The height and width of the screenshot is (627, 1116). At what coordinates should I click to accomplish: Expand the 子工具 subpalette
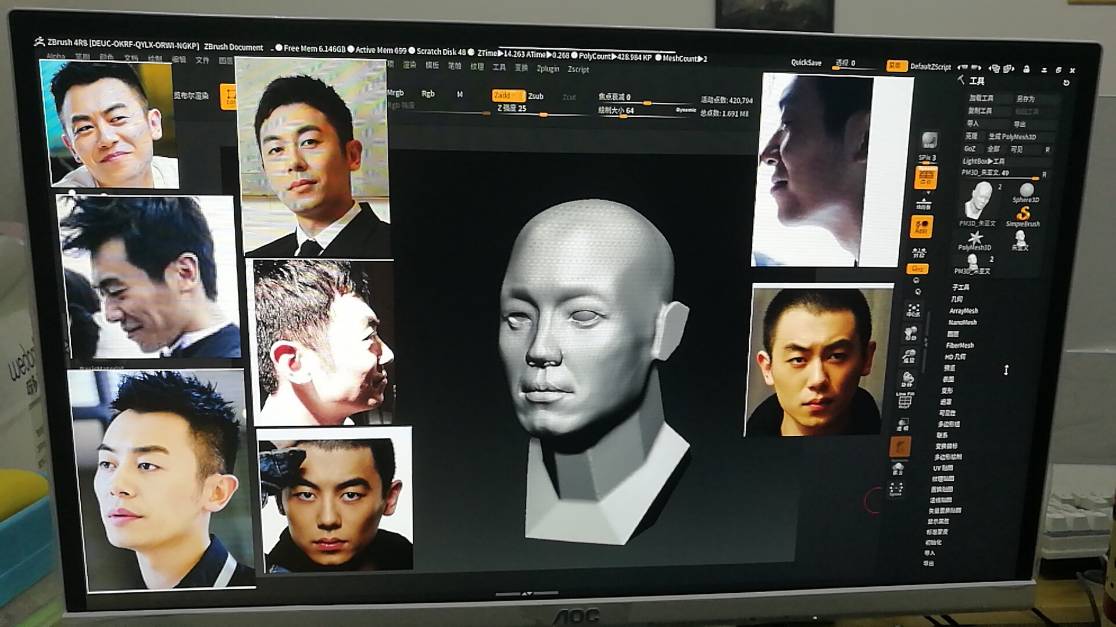click(x=960, y=287)
